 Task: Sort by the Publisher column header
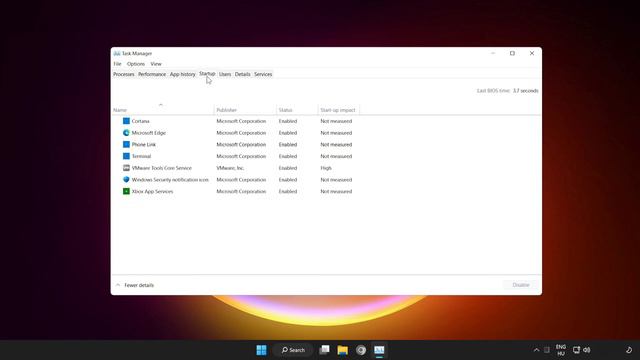pos(245,110)
